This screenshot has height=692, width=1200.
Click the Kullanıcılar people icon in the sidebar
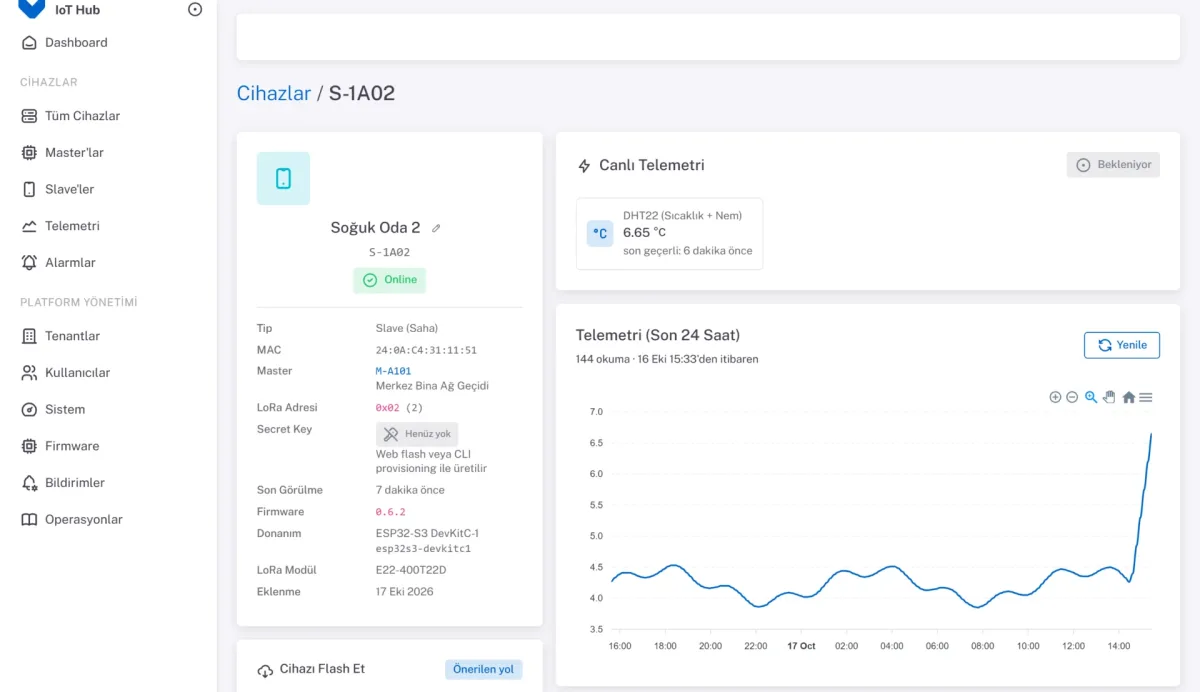29,372
